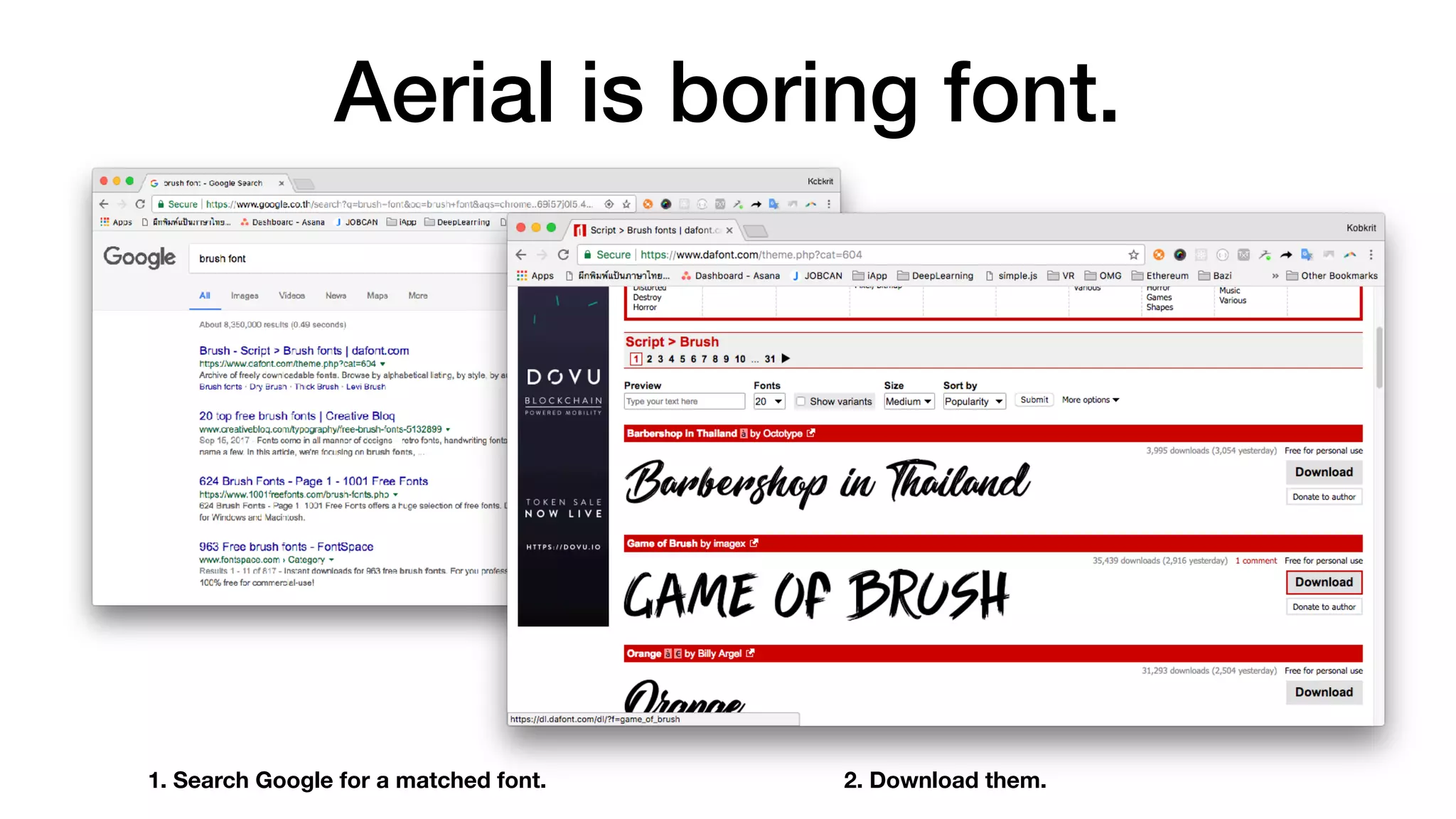Go to next page arrow in pagination
Viewport: 1456px width, 819px height.
(786, 358)
